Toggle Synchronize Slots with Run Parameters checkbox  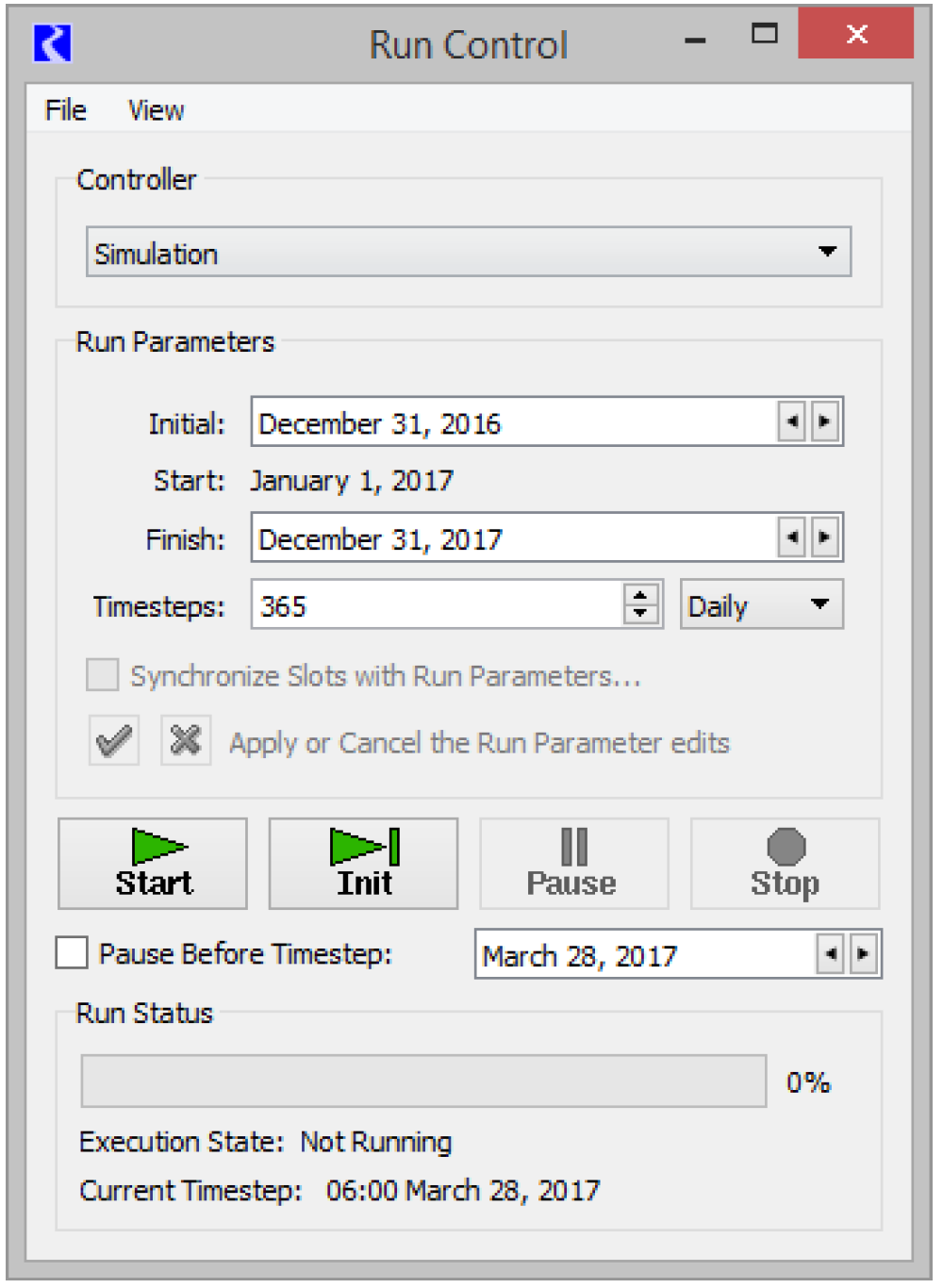pos(102,675)
